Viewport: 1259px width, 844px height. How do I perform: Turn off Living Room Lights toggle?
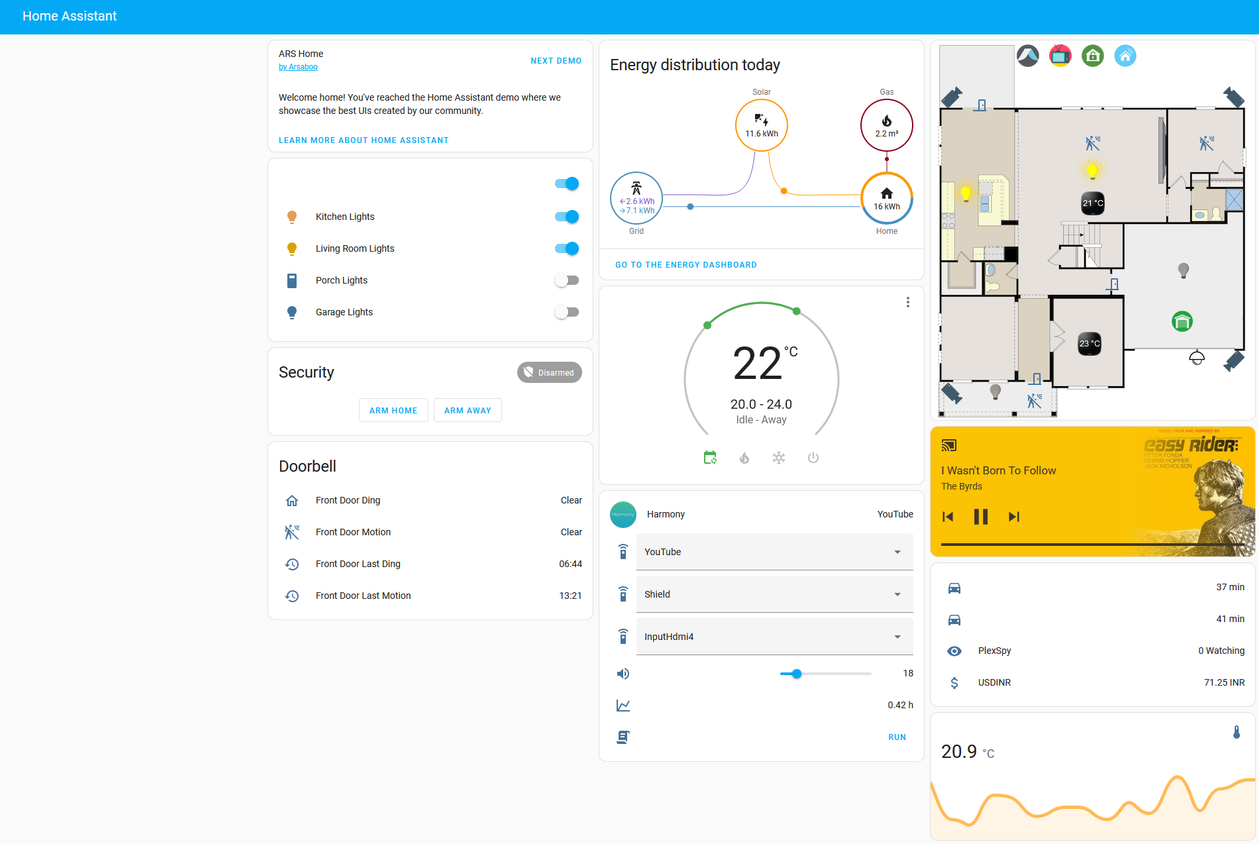(x=567, y=249)
